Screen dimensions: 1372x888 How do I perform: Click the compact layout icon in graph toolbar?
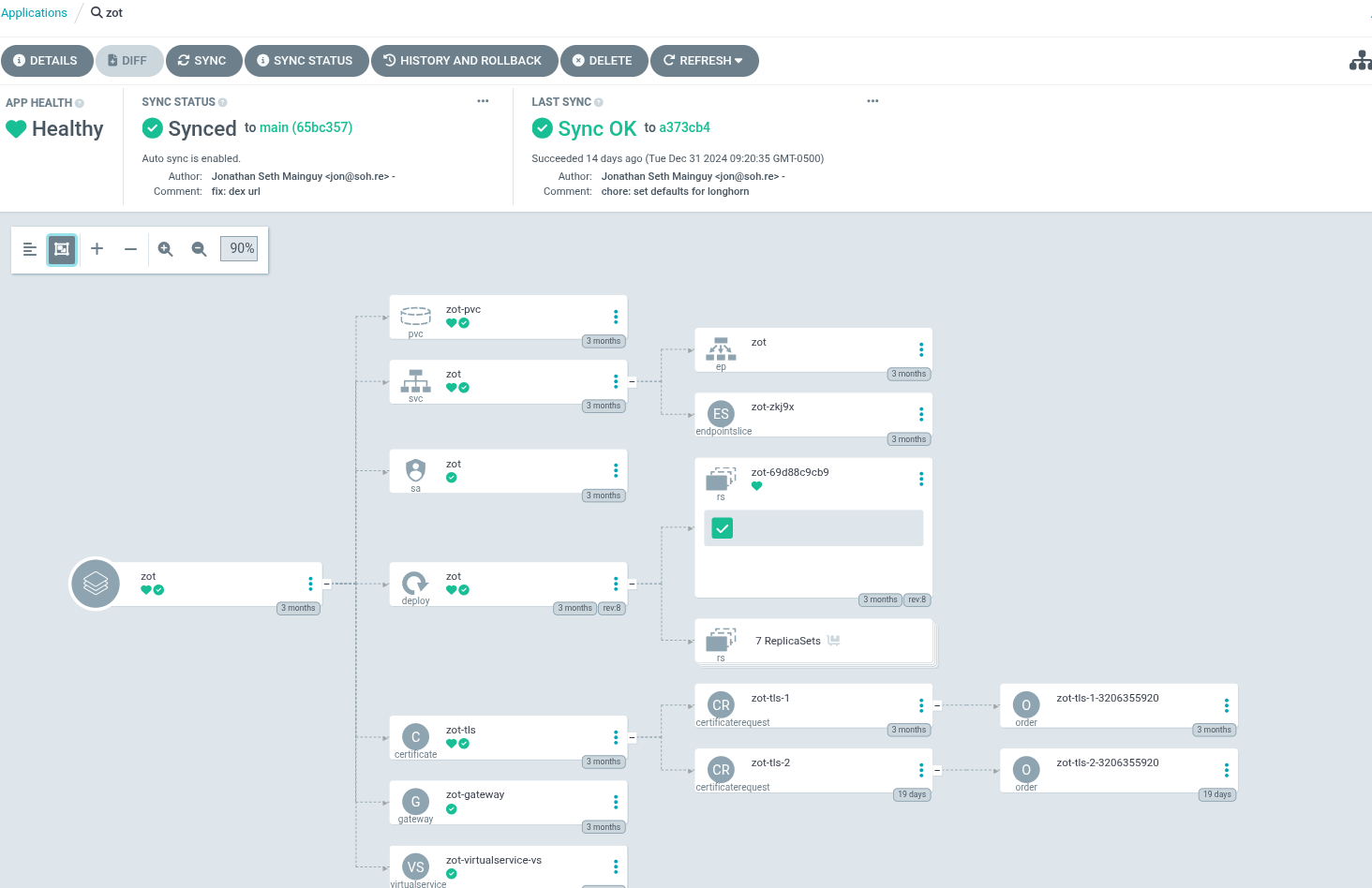tap(30, 249)
